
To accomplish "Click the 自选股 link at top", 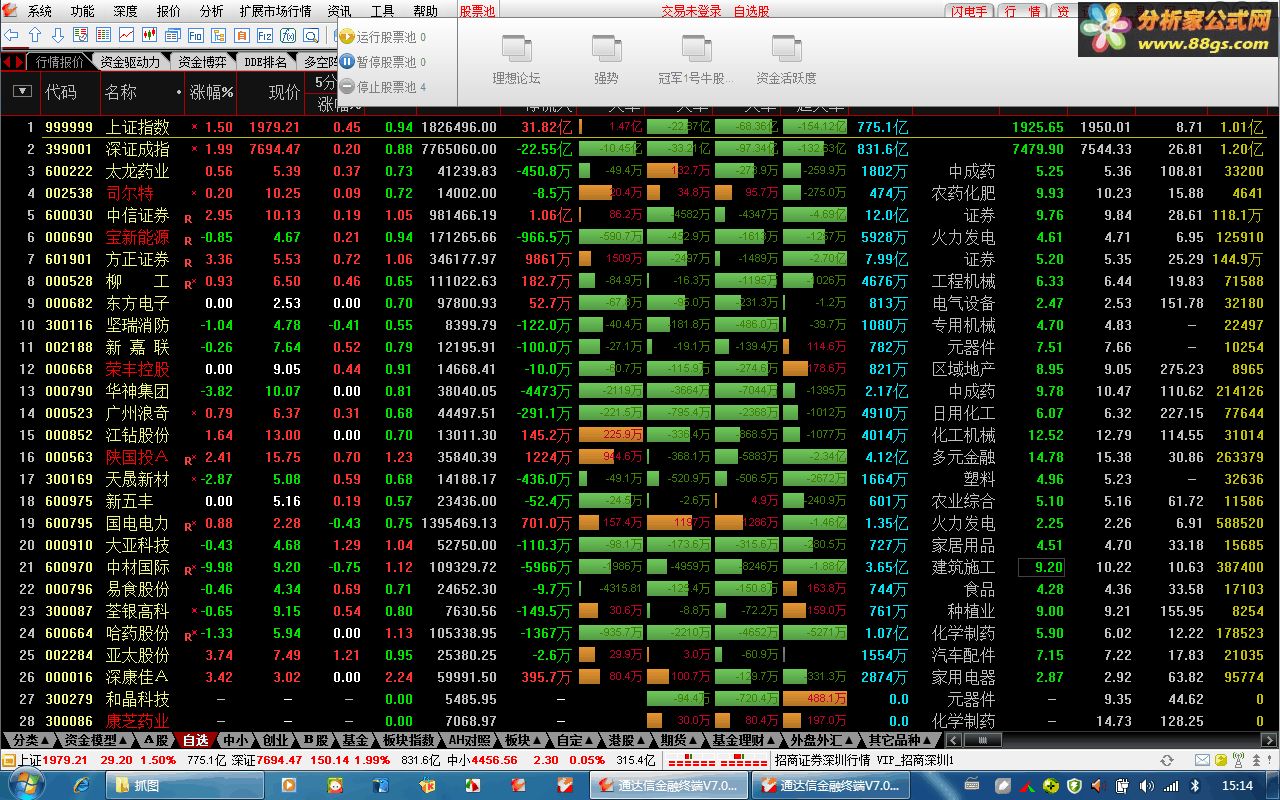I will pyautogui.click(x=752, y=11).
